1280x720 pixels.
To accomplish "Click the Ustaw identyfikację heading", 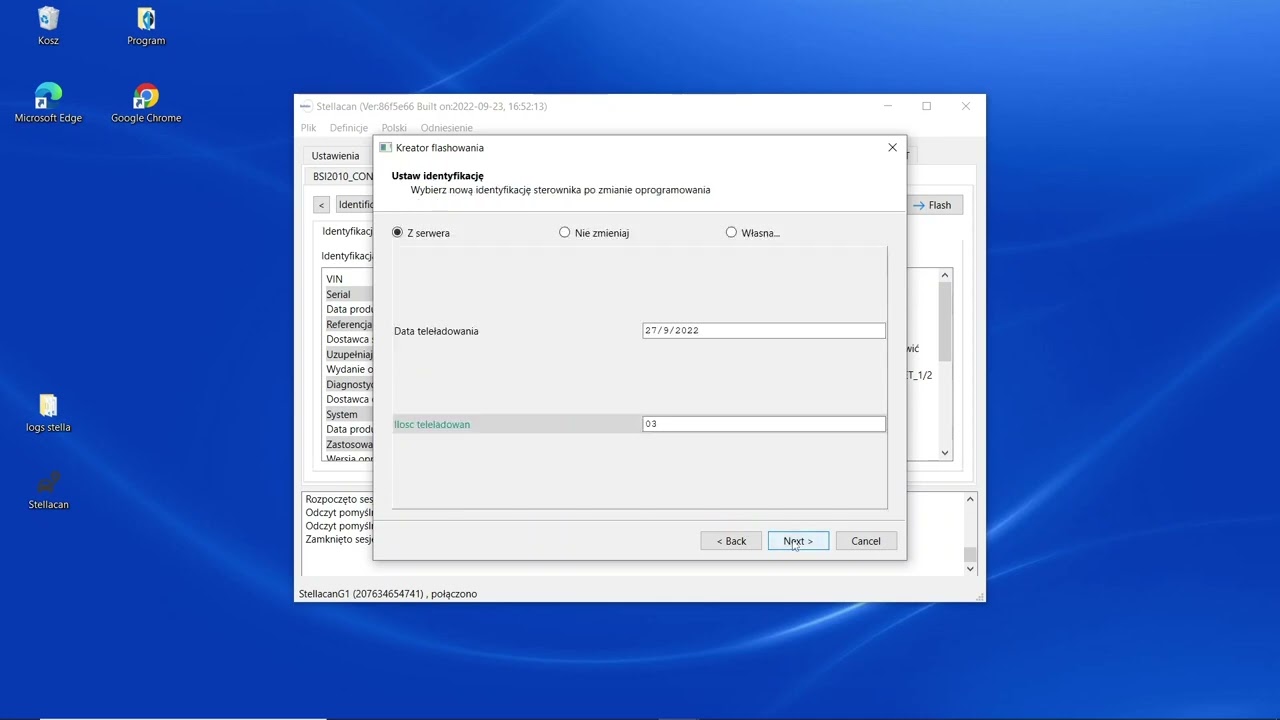I will pos(437,176).
